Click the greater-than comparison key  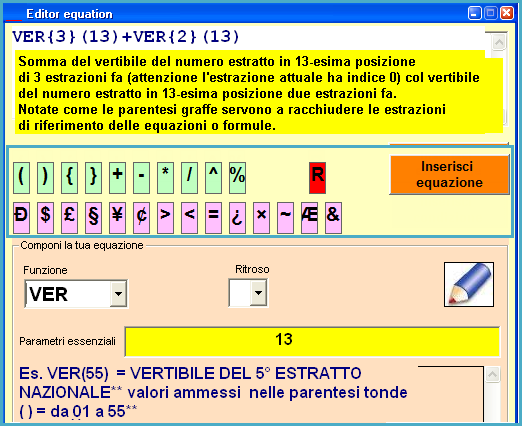[x=165, y=218]
